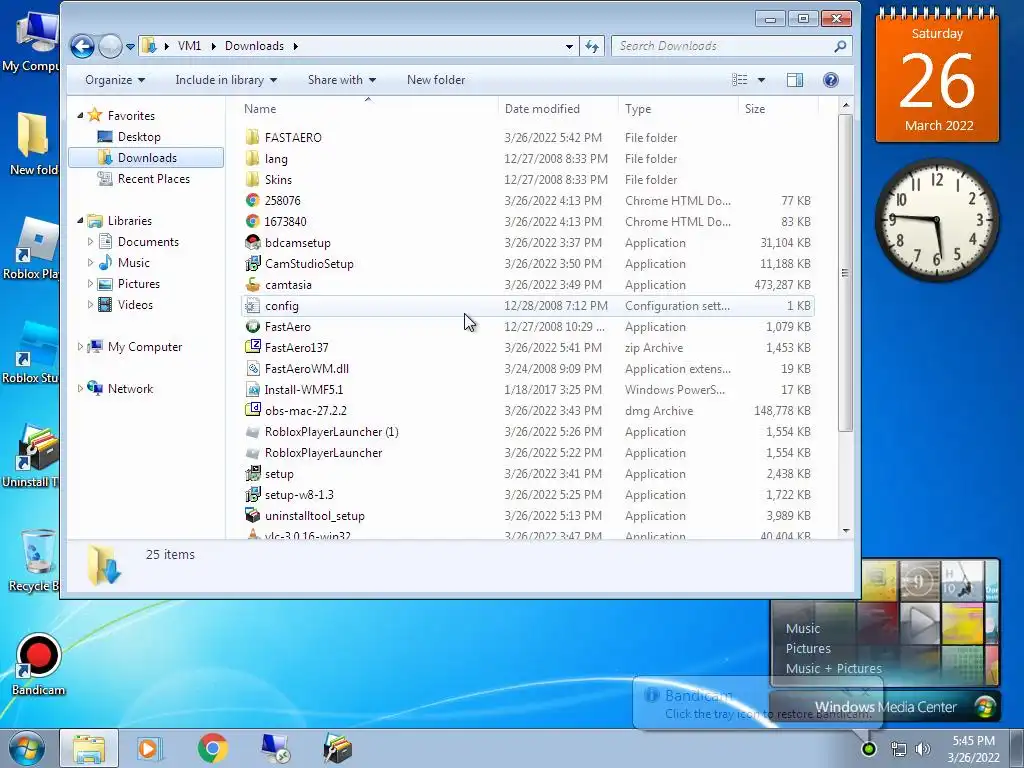This screenshot has width=1024, height=768.
Task: Open the view options dropdown arrow
Action: 761,80
